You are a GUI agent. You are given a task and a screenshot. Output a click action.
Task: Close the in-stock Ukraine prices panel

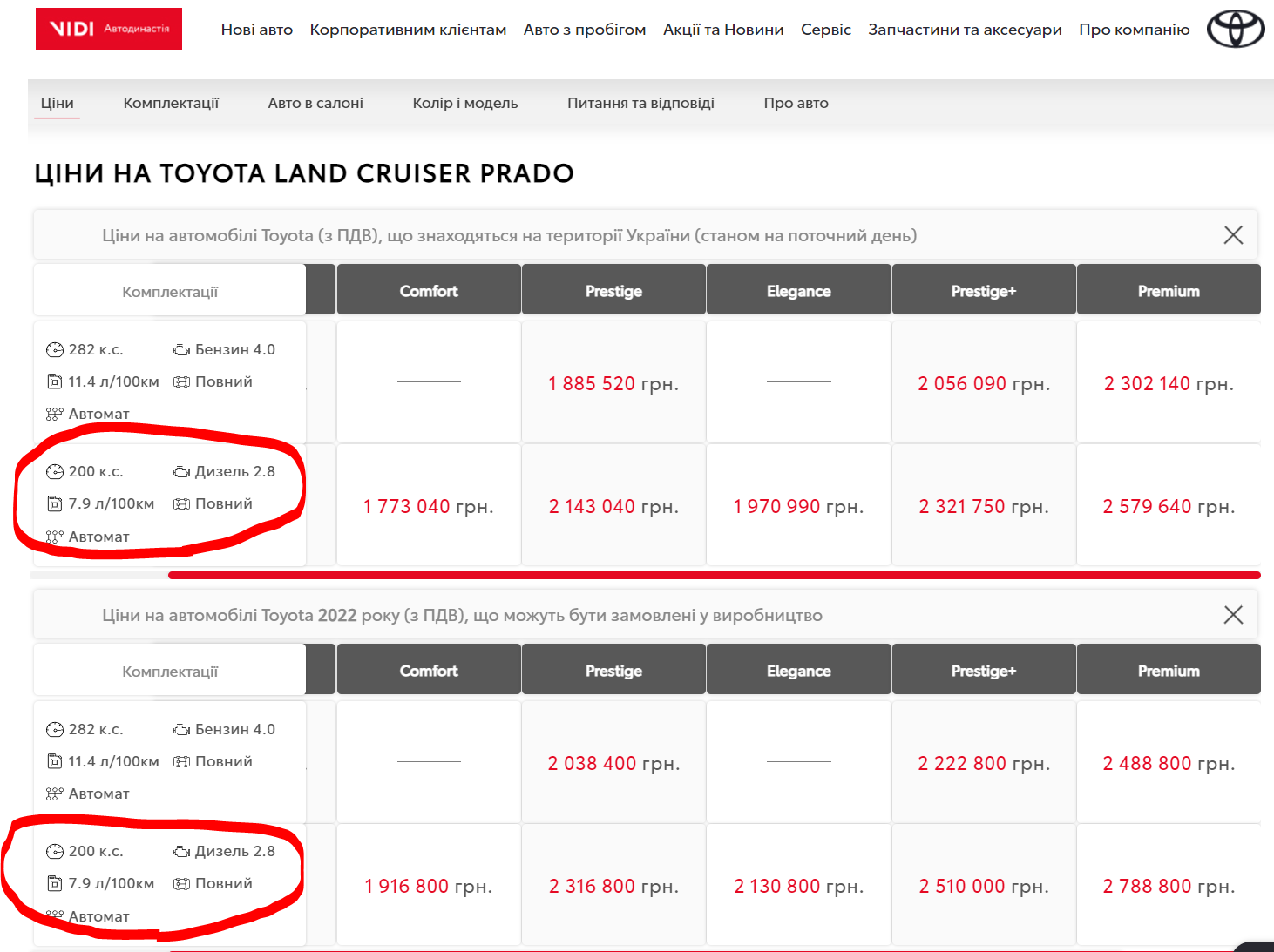1232,235
